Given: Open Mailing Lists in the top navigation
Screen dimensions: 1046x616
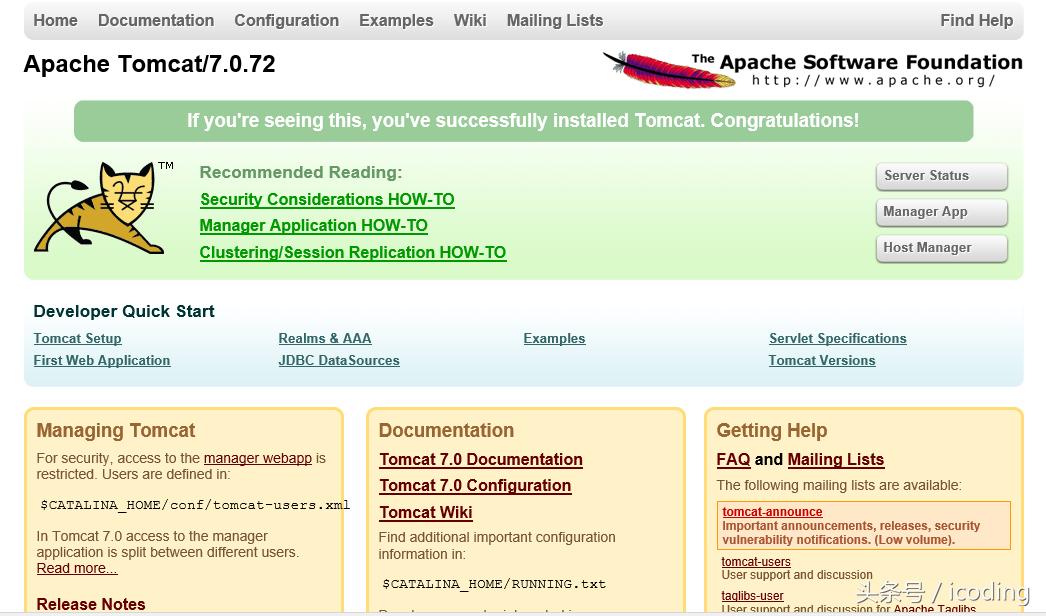Looking at the screenshot, I should [x=554, y=21].
